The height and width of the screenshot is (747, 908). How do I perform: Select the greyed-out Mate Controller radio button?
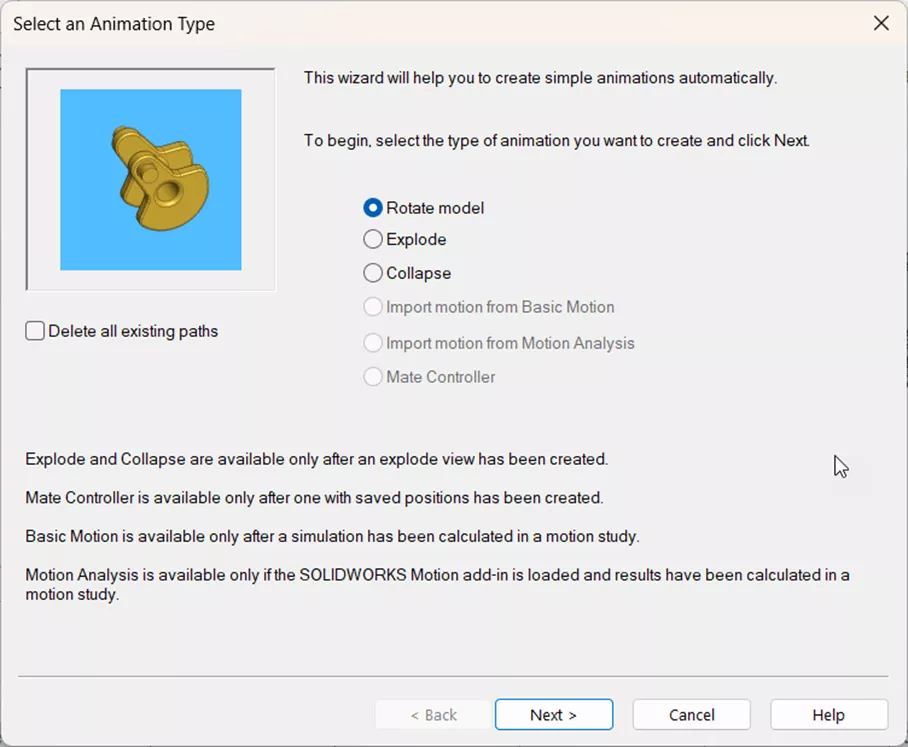(x=373, y=377)
